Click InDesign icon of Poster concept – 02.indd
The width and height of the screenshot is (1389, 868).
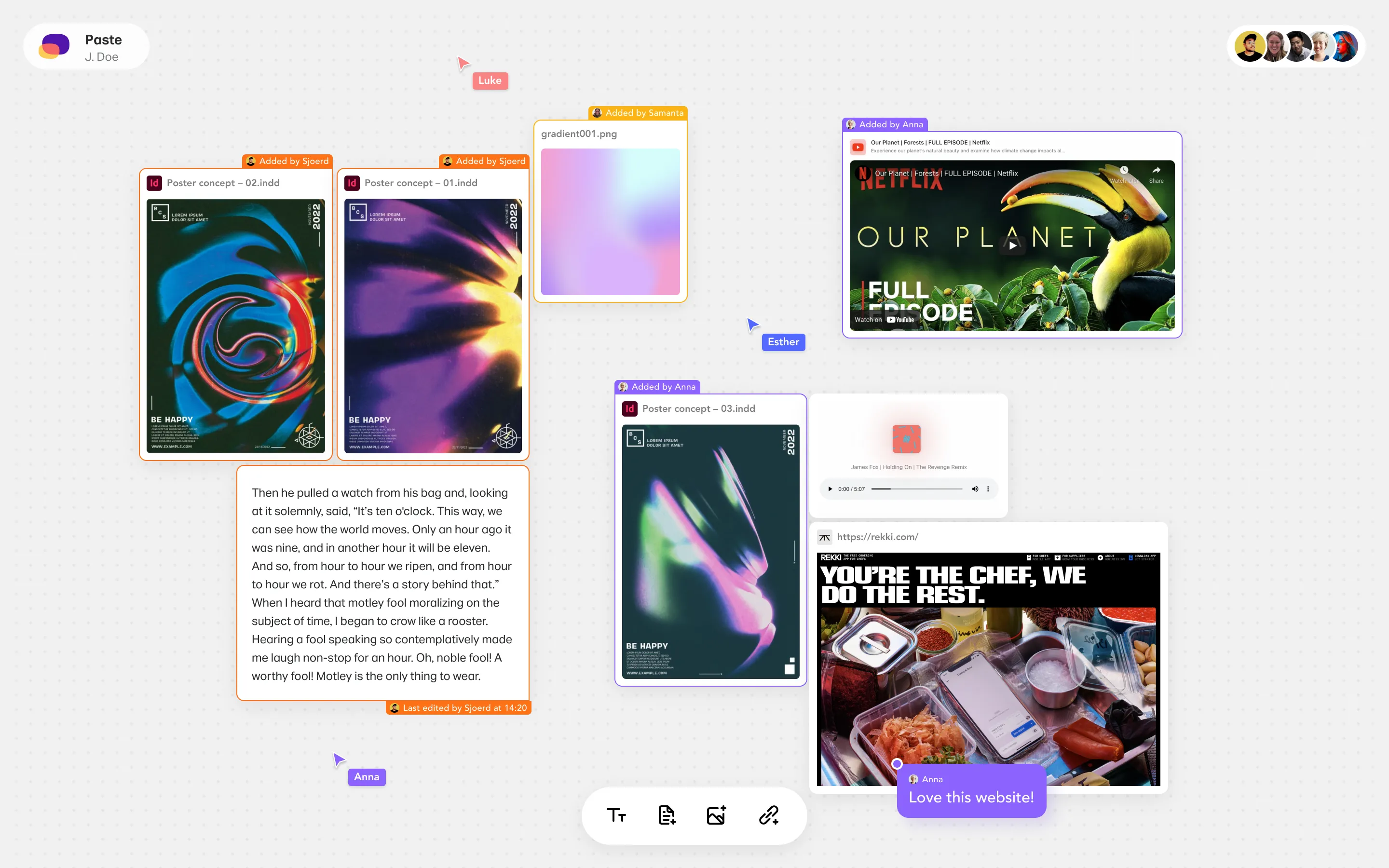coord(154,183)
